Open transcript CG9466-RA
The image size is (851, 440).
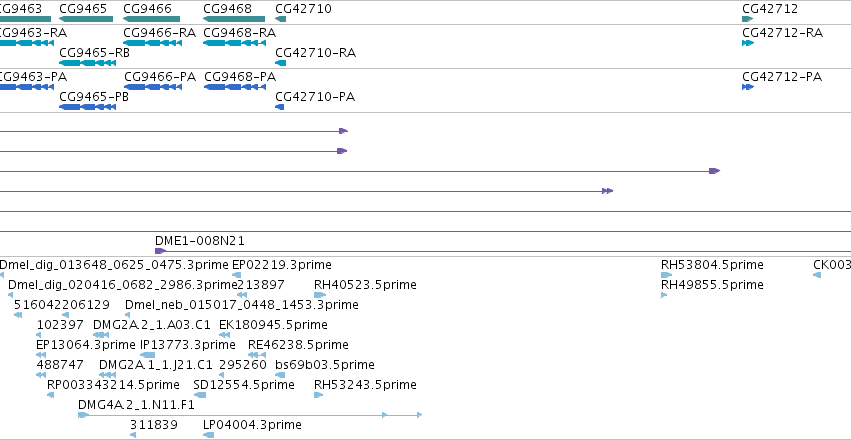click(160, 33)
